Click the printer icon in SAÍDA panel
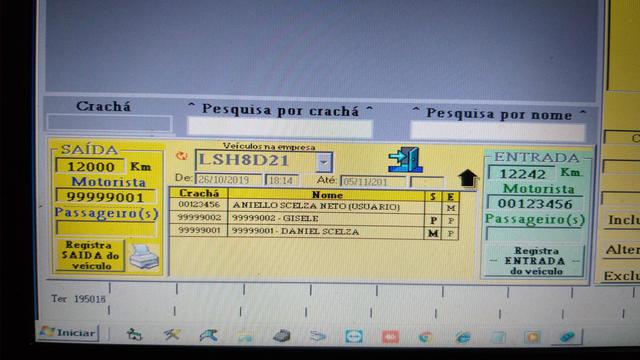This screenshot has height=360, width=640. click(144, 257)
